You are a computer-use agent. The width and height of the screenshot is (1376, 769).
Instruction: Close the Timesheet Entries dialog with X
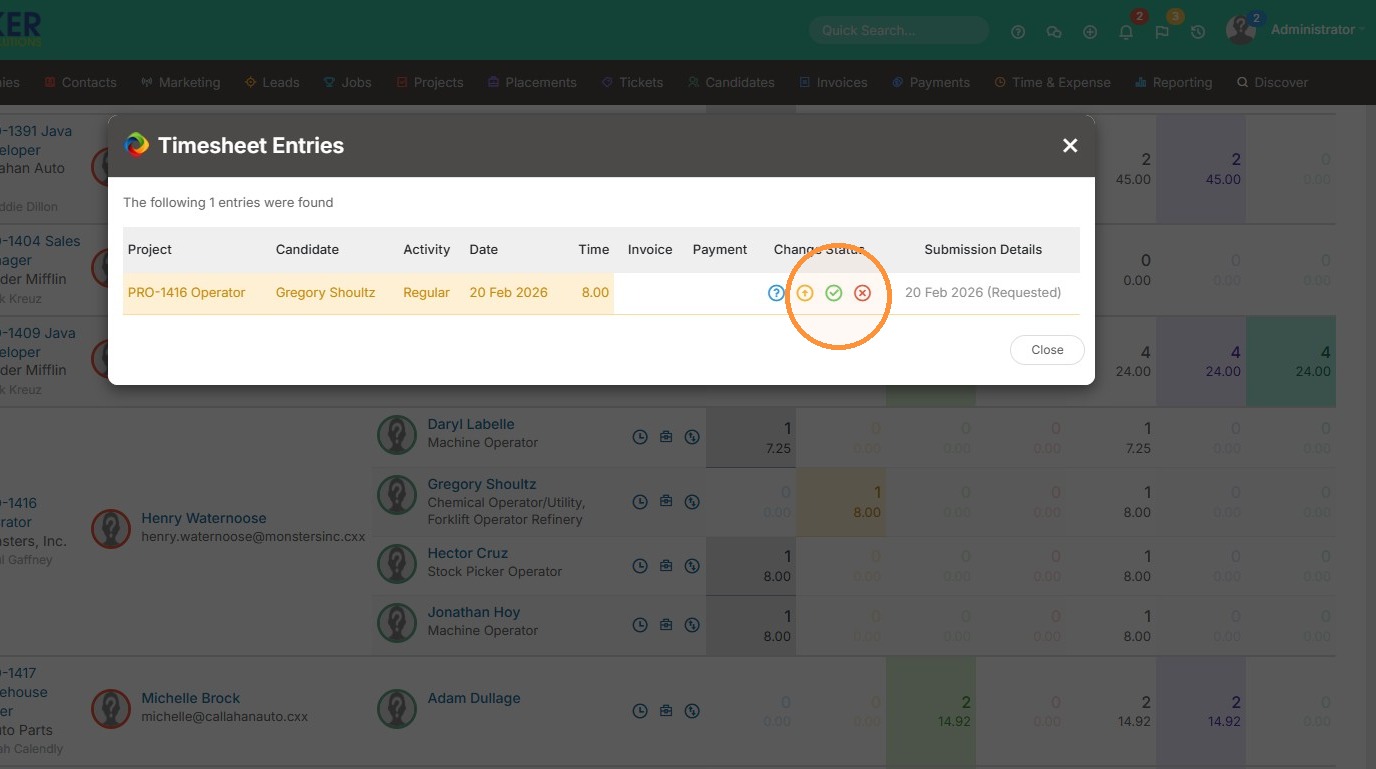click(1070, 146)
